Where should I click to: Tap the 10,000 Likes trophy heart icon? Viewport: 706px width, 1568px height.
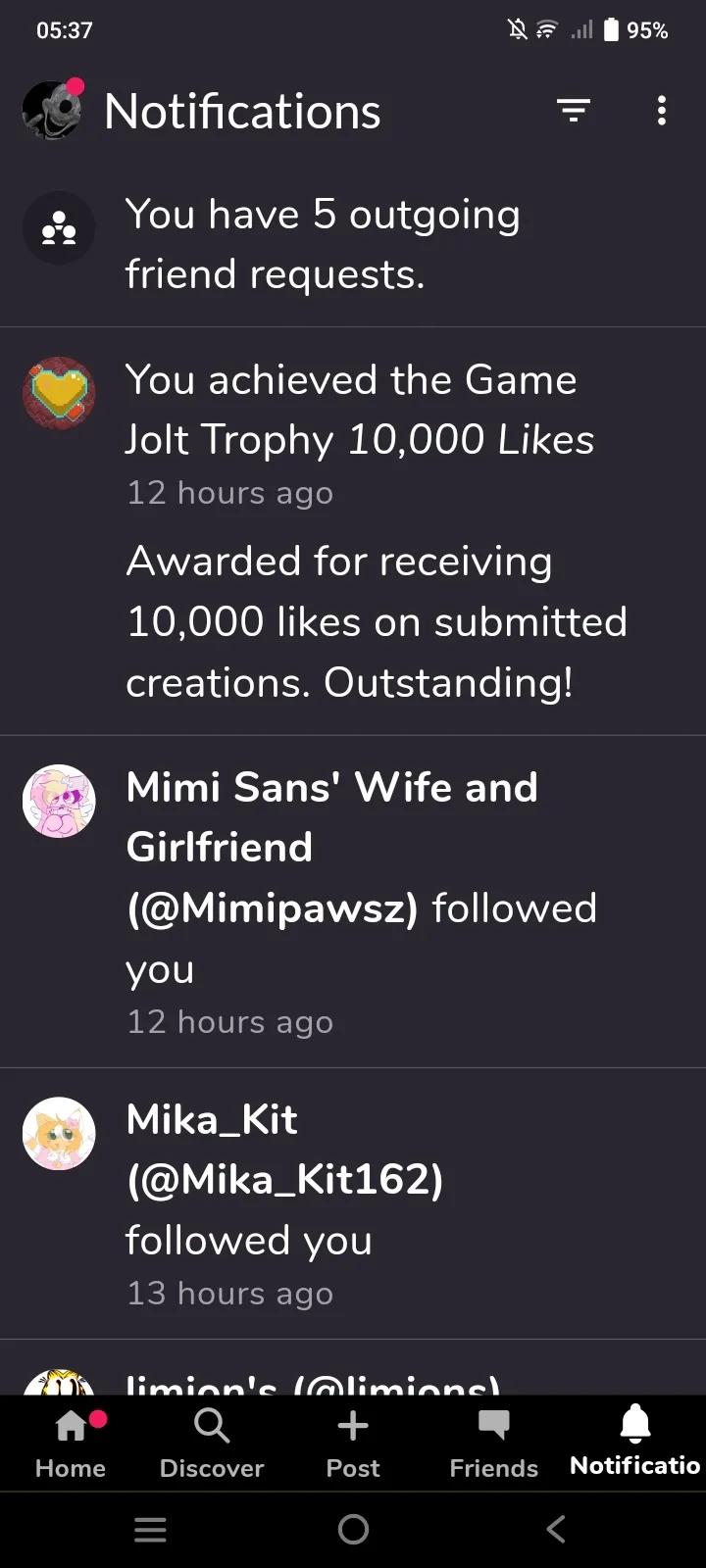pos(59,393)
